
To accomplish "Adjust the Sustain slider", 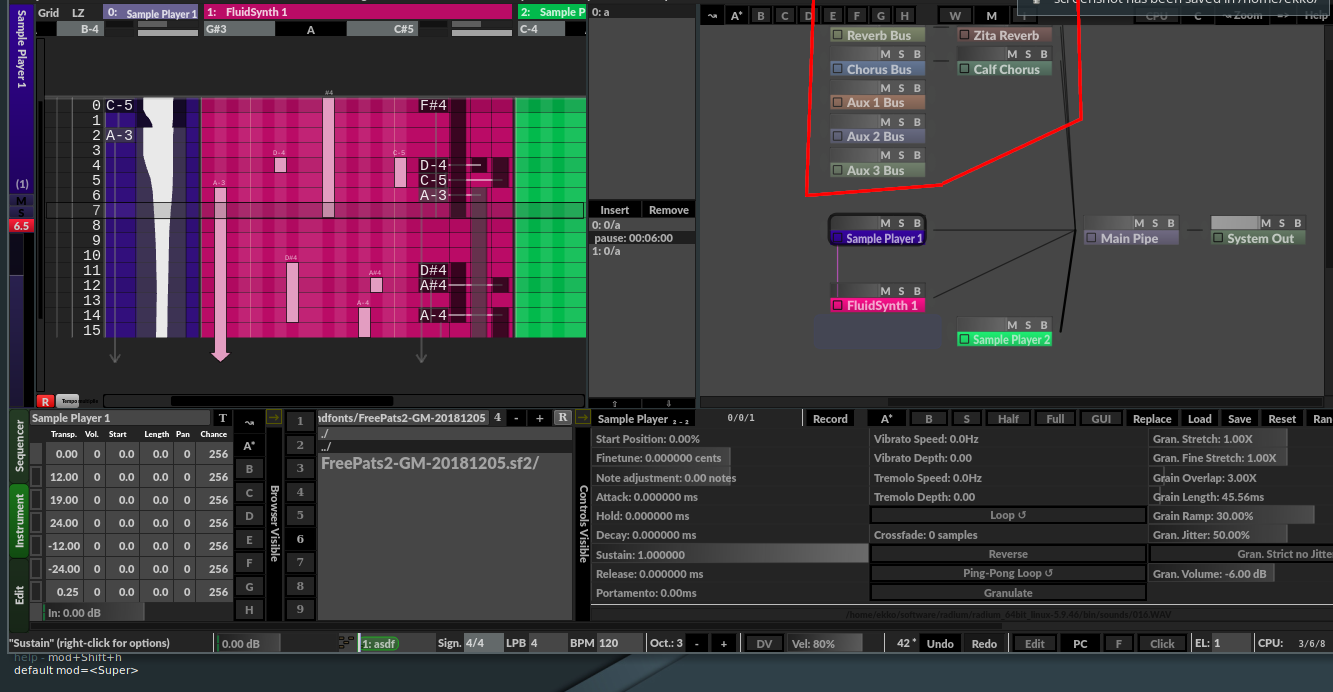I will click(x=730, y=554).
